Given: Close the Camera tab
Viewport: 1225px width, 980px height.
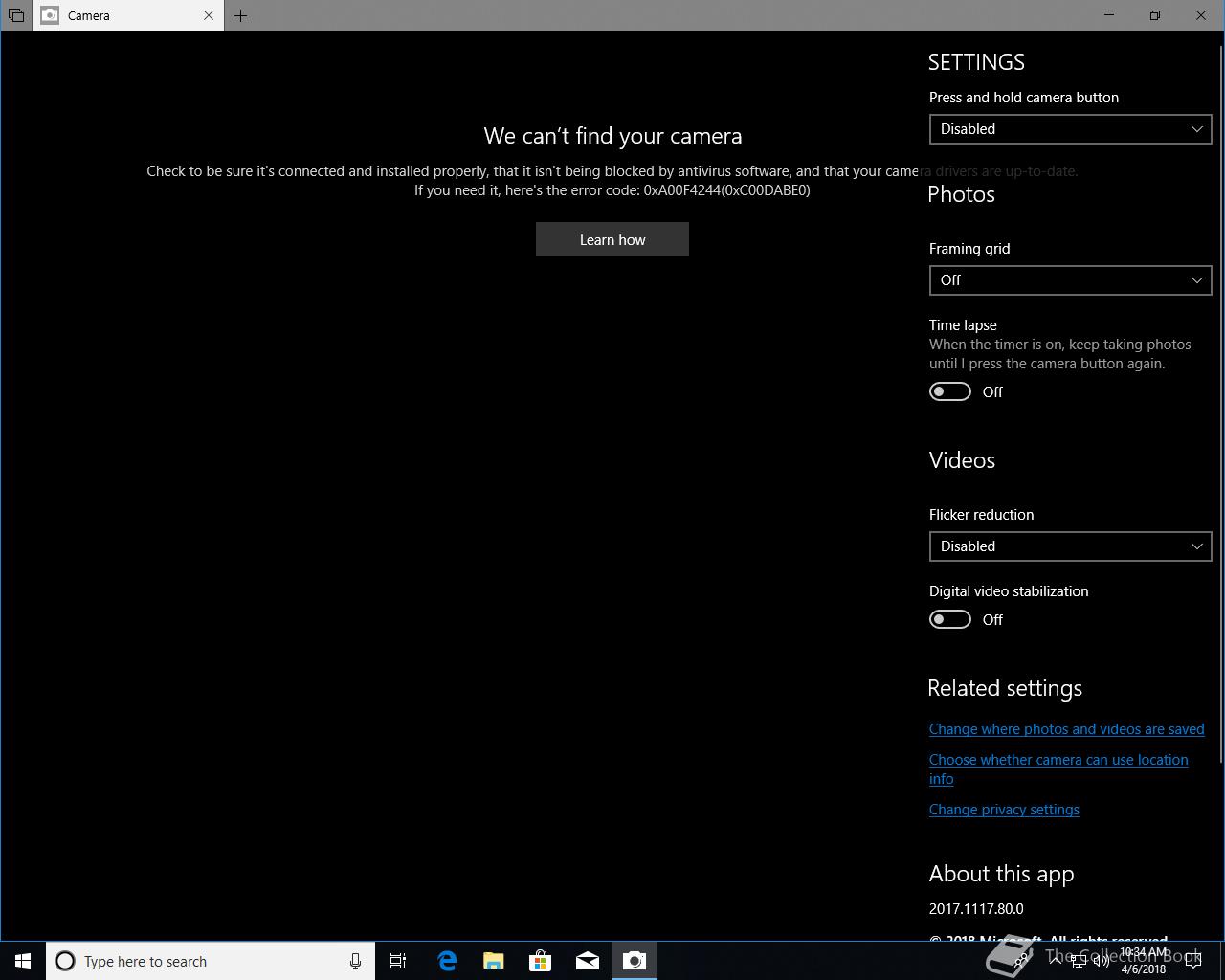Looking at the screenshot, I should (x=209, y=15).
